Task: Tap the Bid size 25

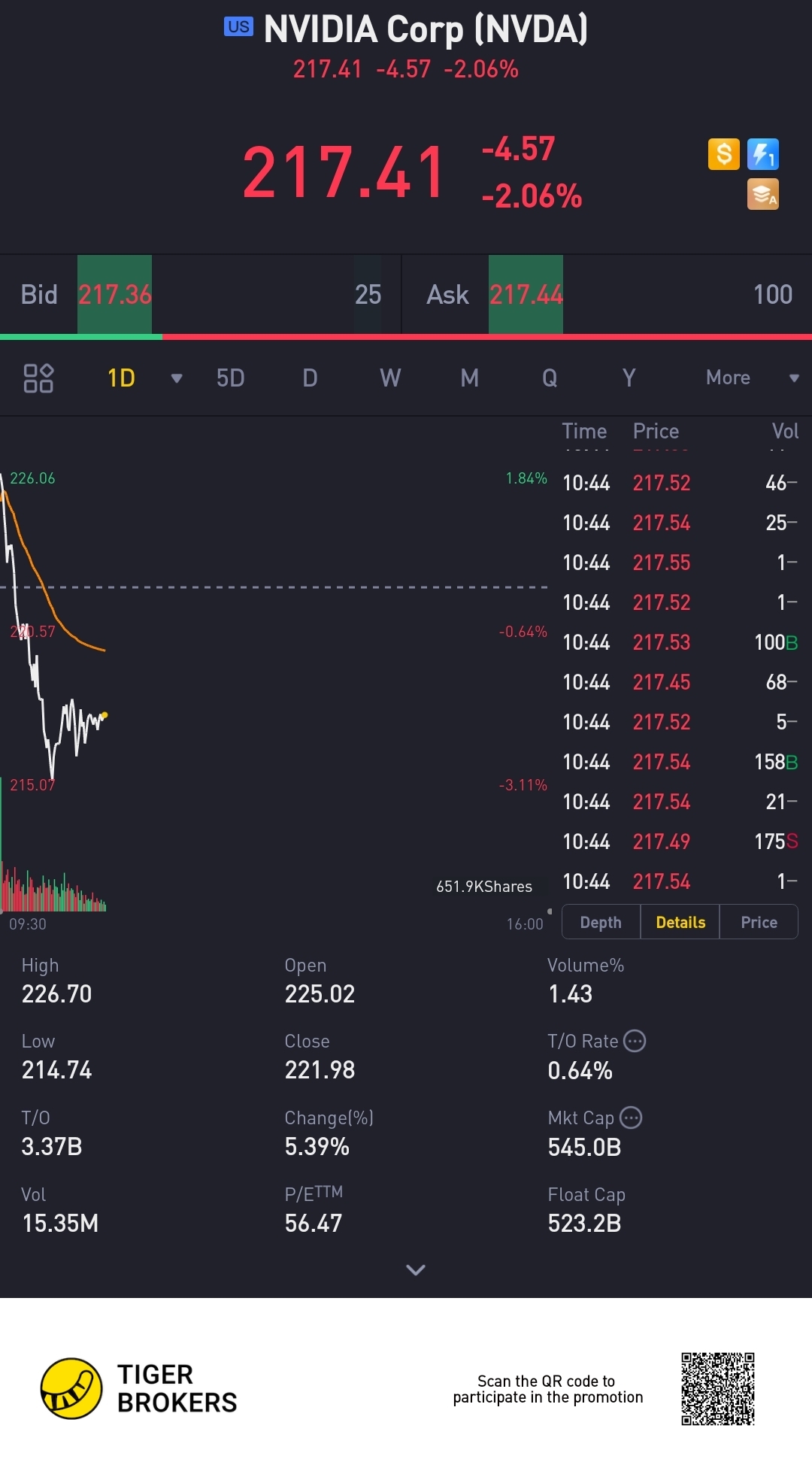Action: (x=368, y=294)
